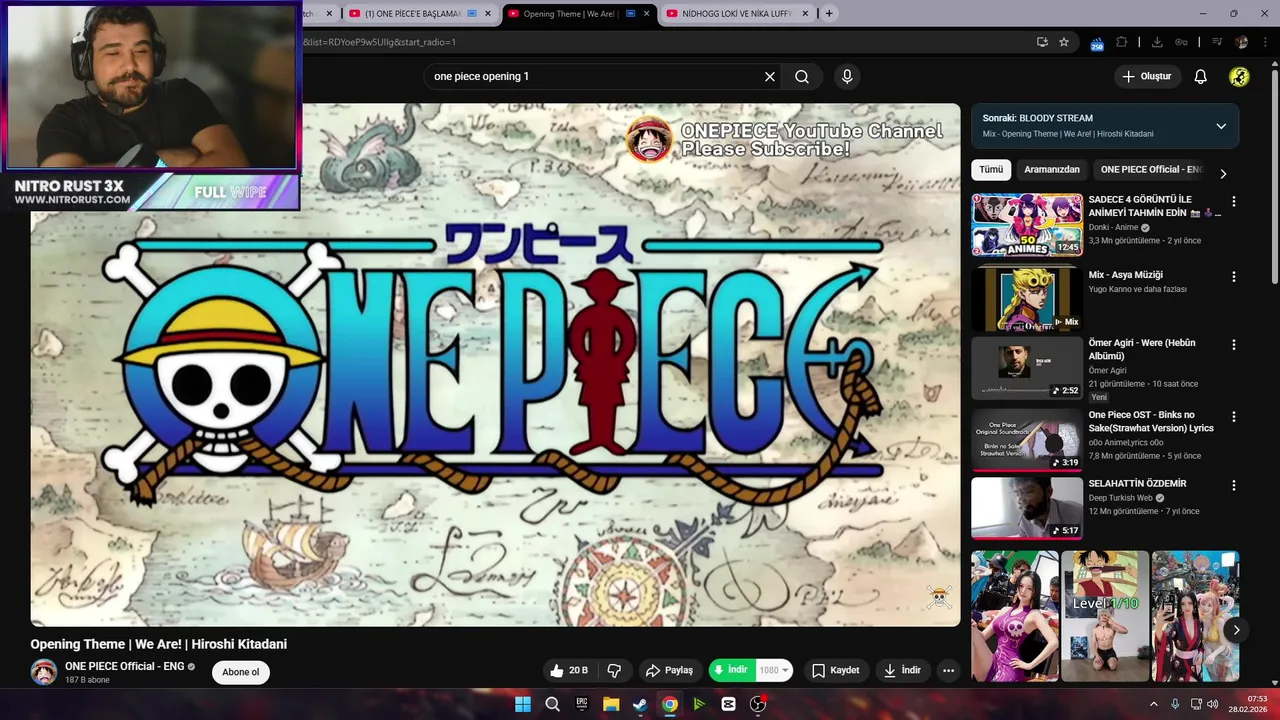Save the video with Kaydet
The height and width of the screenshot is (720, 1280).
(835, 670)
